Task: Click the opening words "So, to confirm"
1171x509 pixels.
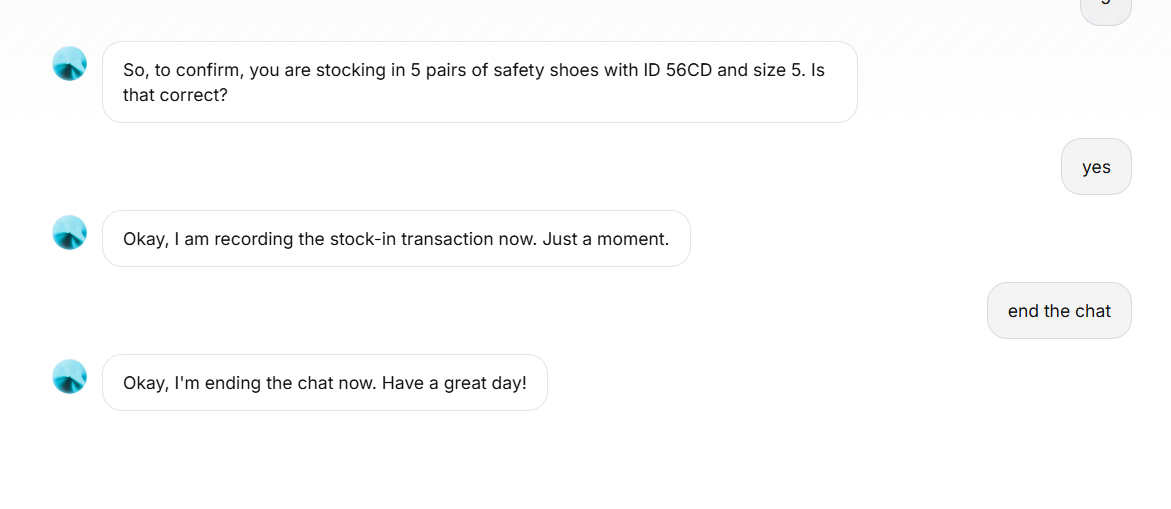Action: click(x=176, y=71)
